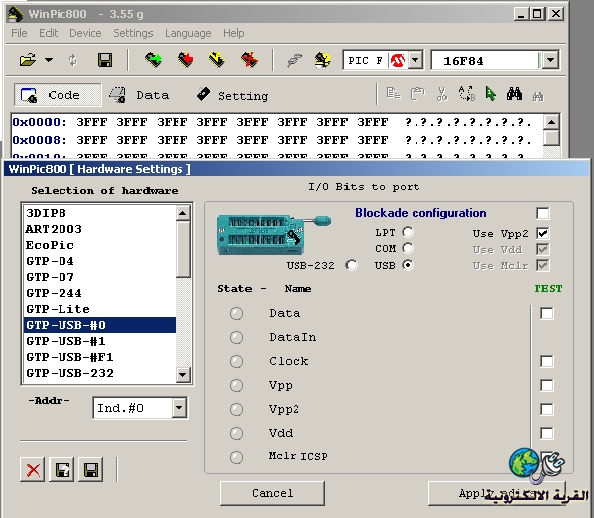
Task: Open the PIC F family dropdown
Action: (x=416, y=60)
